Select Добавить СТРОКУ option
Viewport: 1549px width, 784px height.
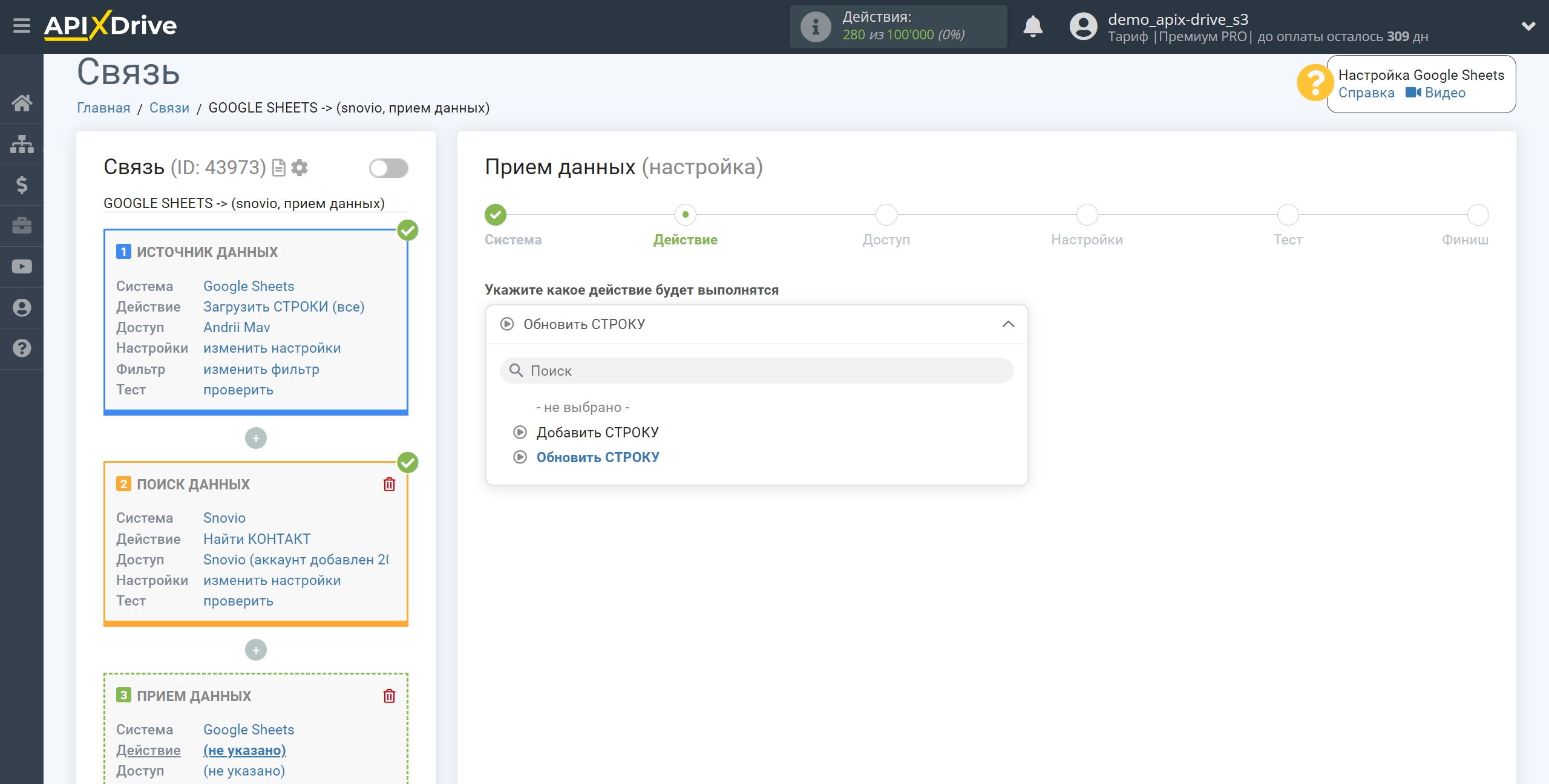597,433
